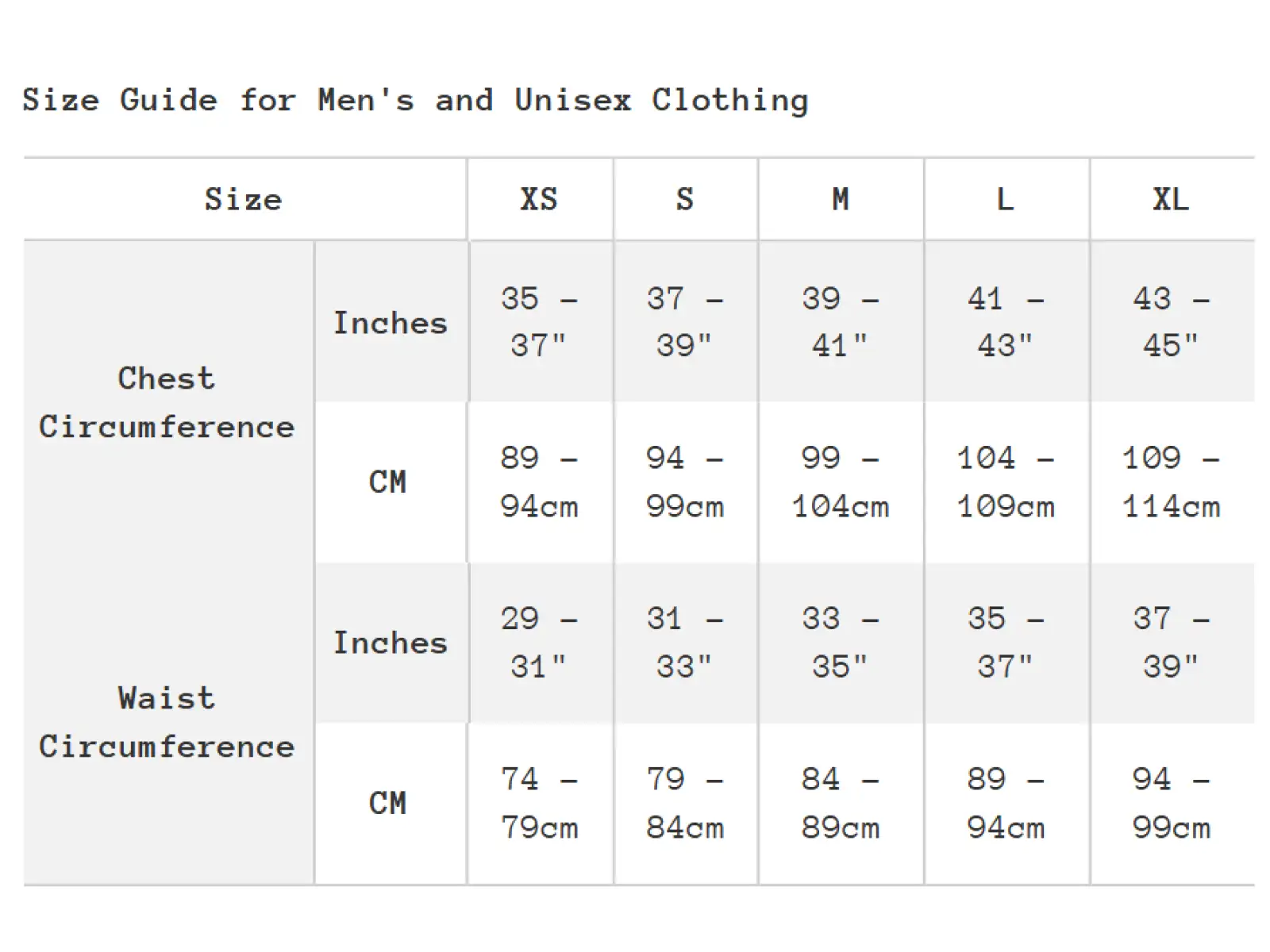Select the XL size column header

(1172, 199)
